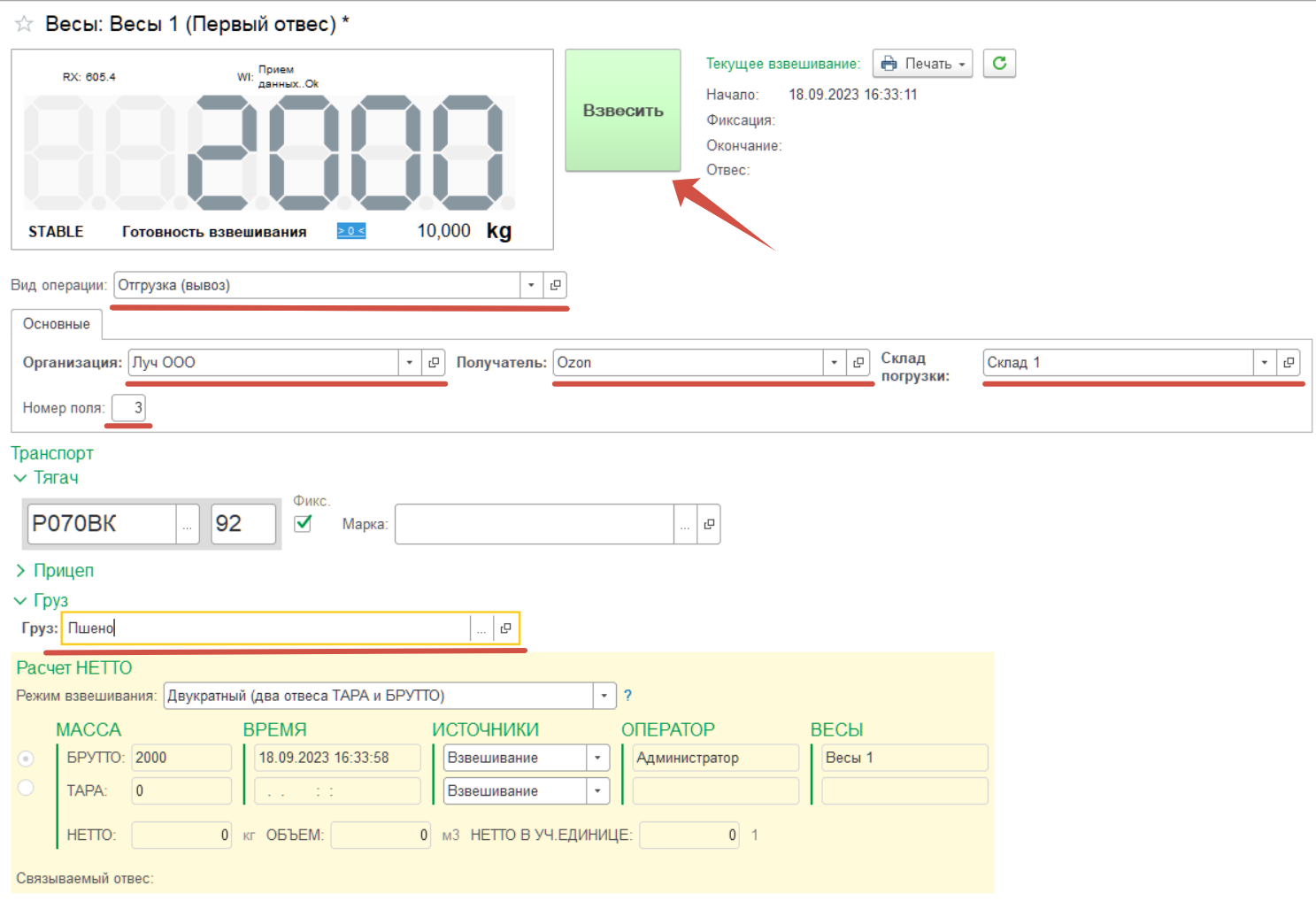Select the БРУТТО radio button

pos(27,759)
